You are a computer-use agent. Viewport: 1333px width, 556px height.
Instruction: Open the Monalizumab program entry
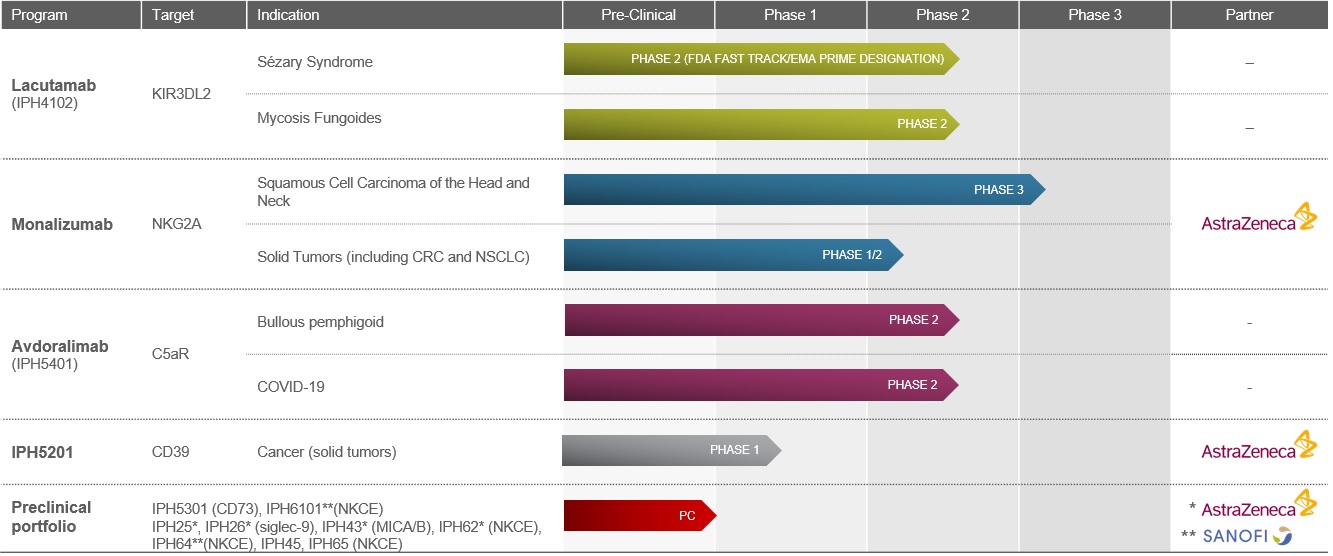[62, 225]
